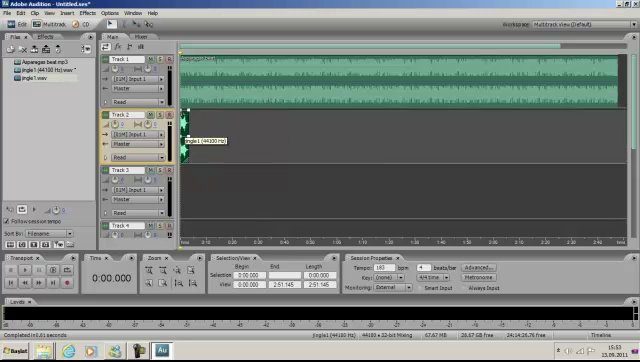The width and height of the screenshot is (640, 362).
Task: Show Effects (fx) track controls
Action: 118,47
